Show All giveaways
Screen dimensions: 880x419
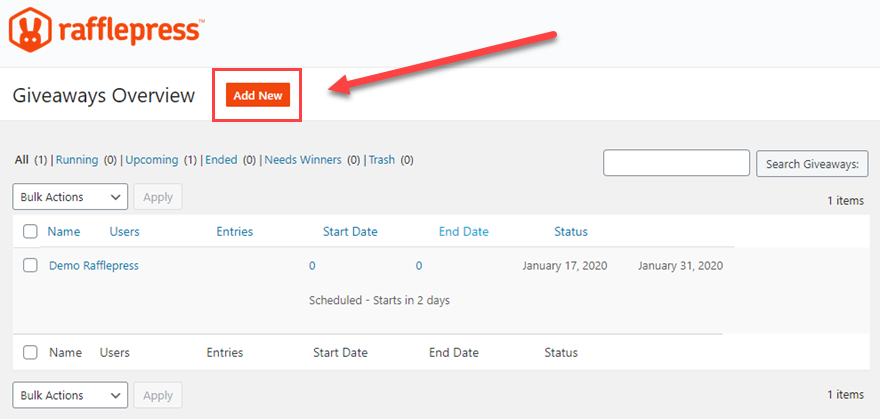click(x=22, y=160)
